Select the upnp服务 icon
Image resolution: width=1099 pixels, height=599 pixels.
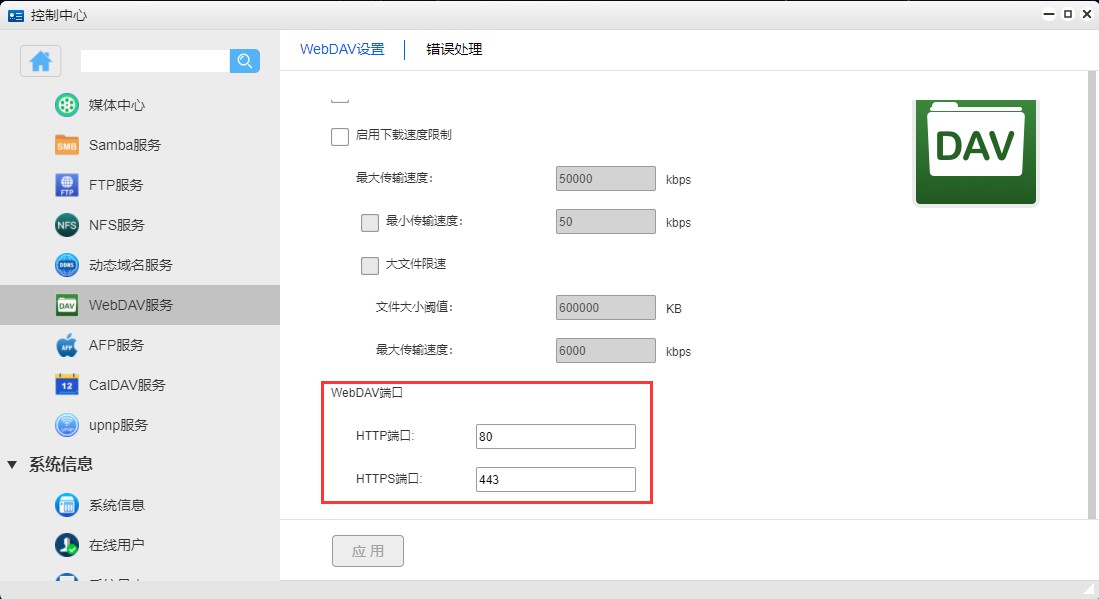(x=67, y=425)
